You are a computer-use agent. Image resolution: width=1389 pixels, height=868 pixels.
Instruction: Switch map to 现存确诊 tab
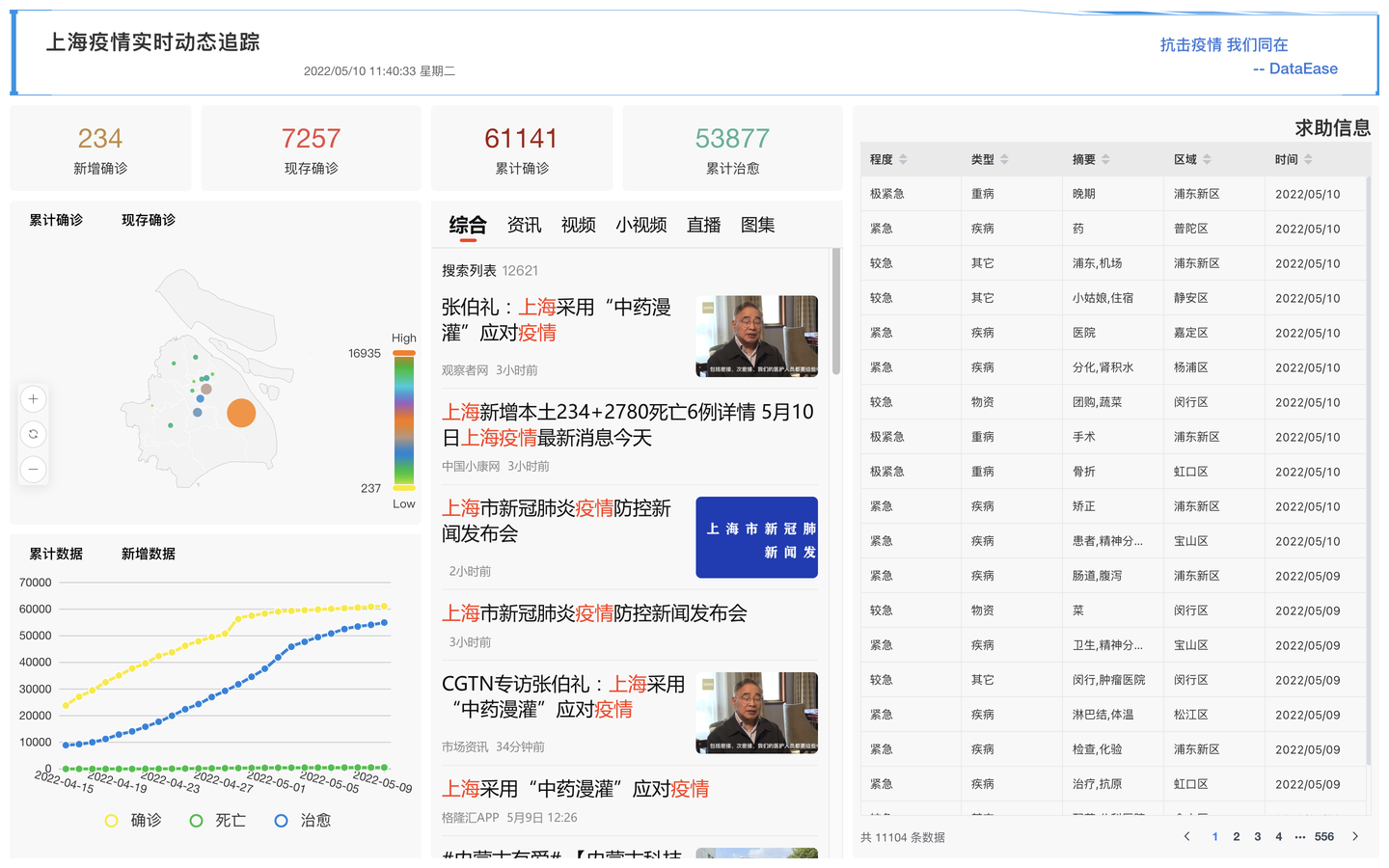(149, 220)
